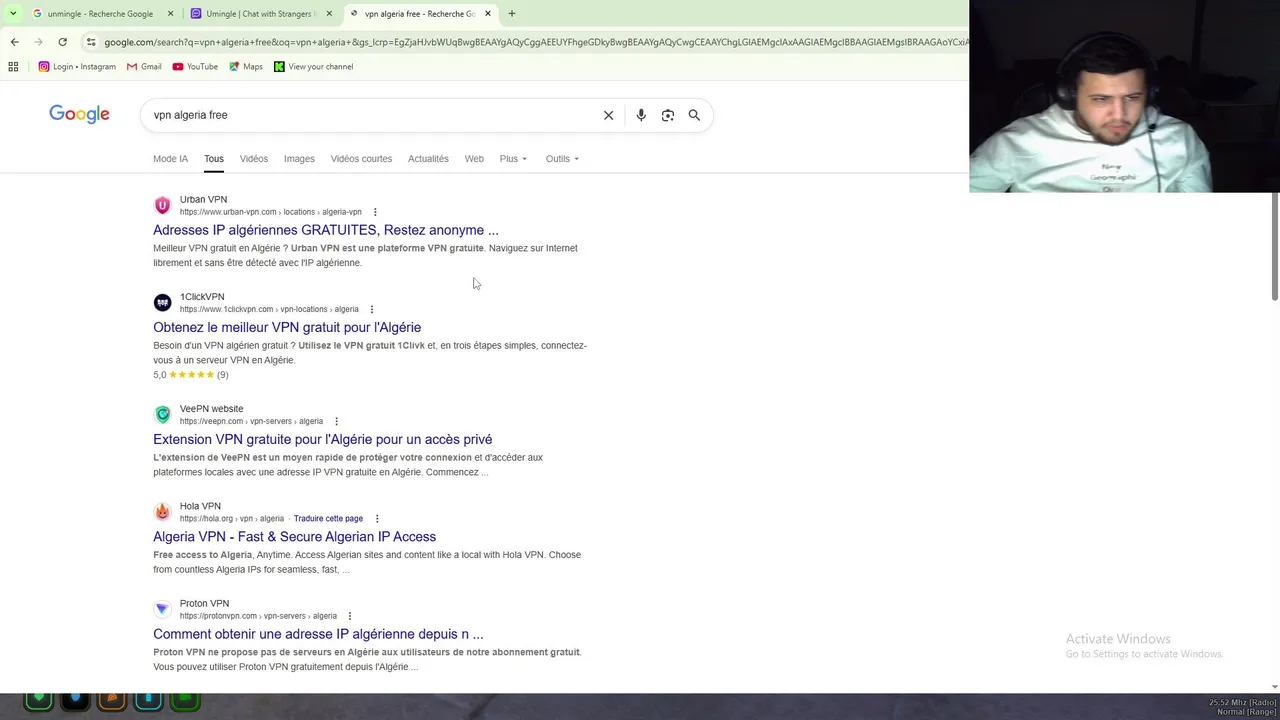Open the apps grid icon in bookmarks bar
Screen dimensions: 1280x720
tap(13, 67)
